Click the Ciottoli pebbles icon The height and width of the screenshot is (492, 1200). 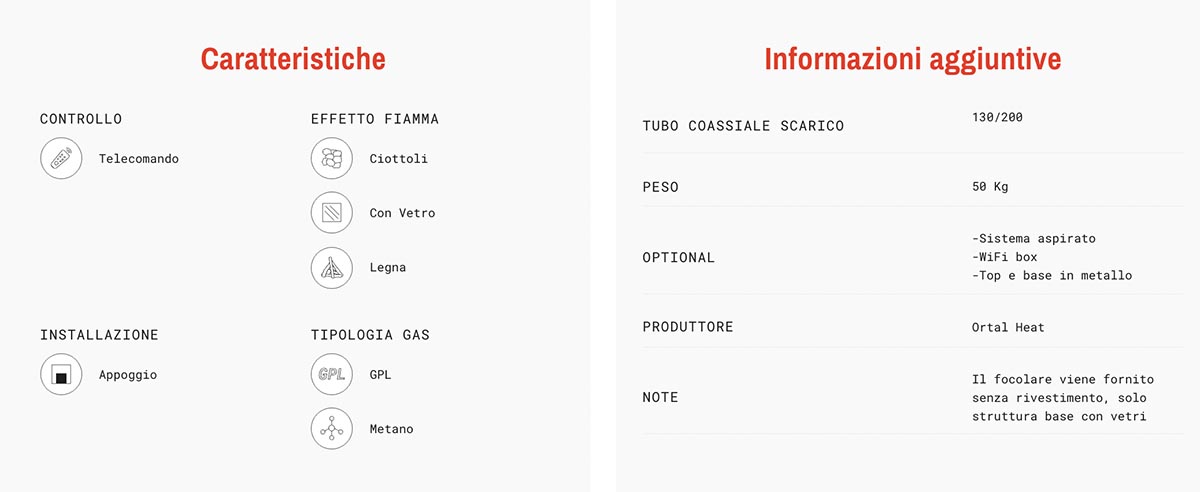(332, 159)
